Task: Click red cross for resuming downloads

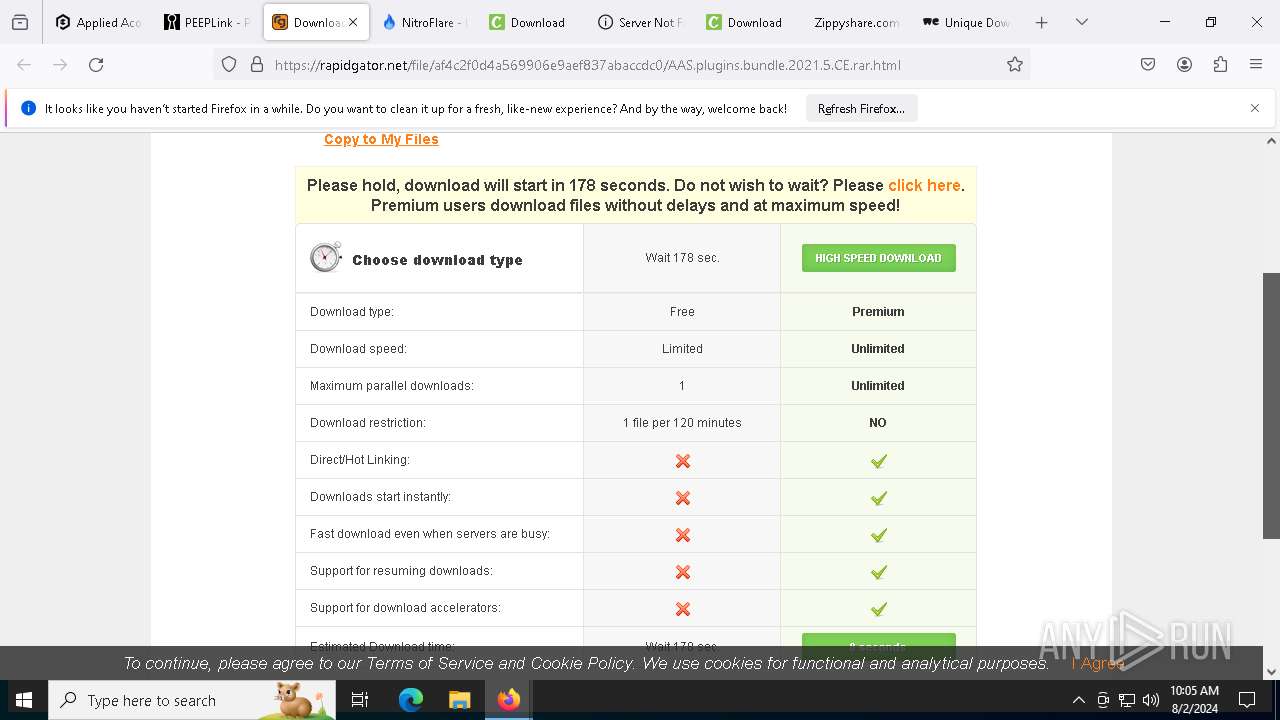Action: pyautogui.click(x=682, y=572)
